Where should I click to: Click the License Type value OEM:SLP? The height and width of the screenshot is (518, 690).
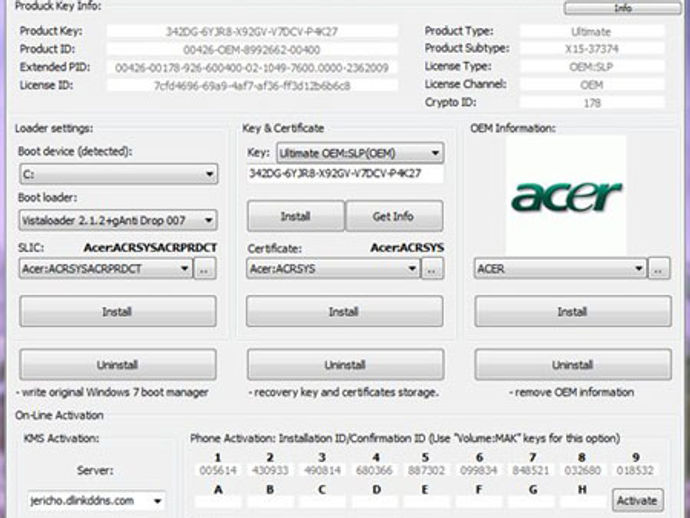591,67
